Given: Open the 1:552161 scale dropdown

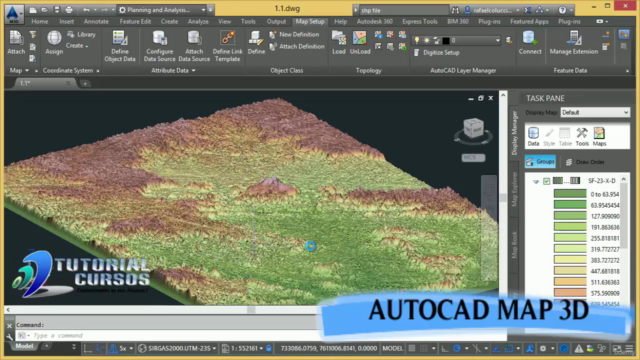Looking at the screenshot, I should click(x=242, y=349).
